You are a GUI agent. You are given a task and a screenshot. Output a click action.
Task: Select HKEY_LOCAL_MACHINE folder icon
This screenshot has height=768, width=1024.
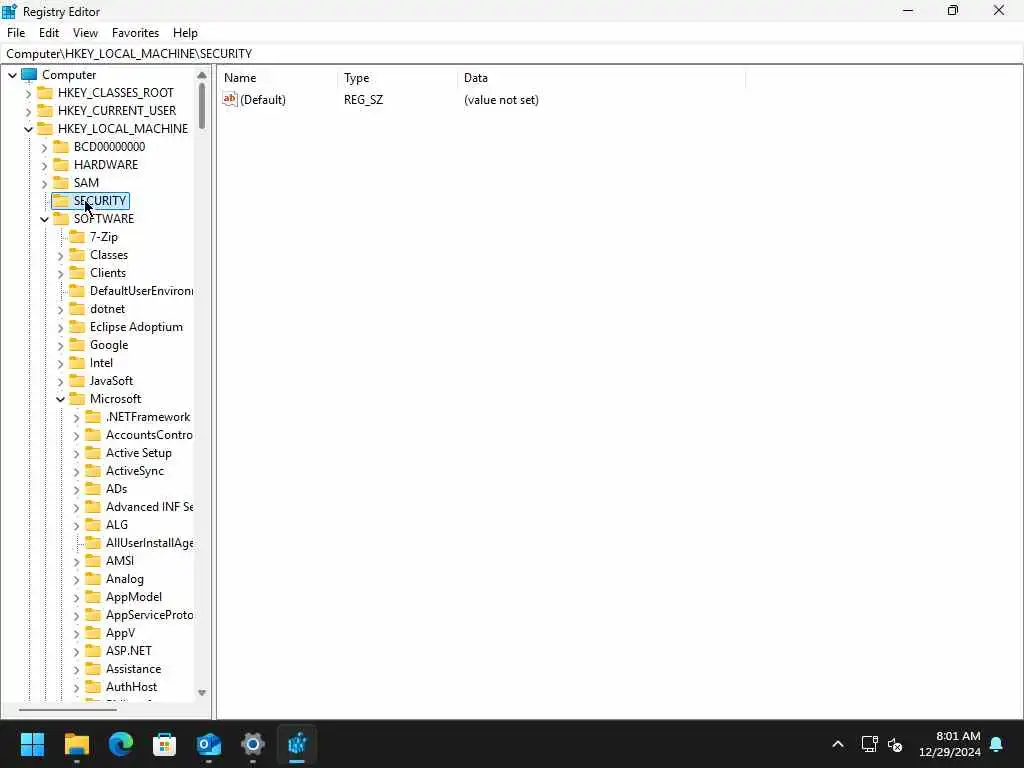click(x=45, y=129)
